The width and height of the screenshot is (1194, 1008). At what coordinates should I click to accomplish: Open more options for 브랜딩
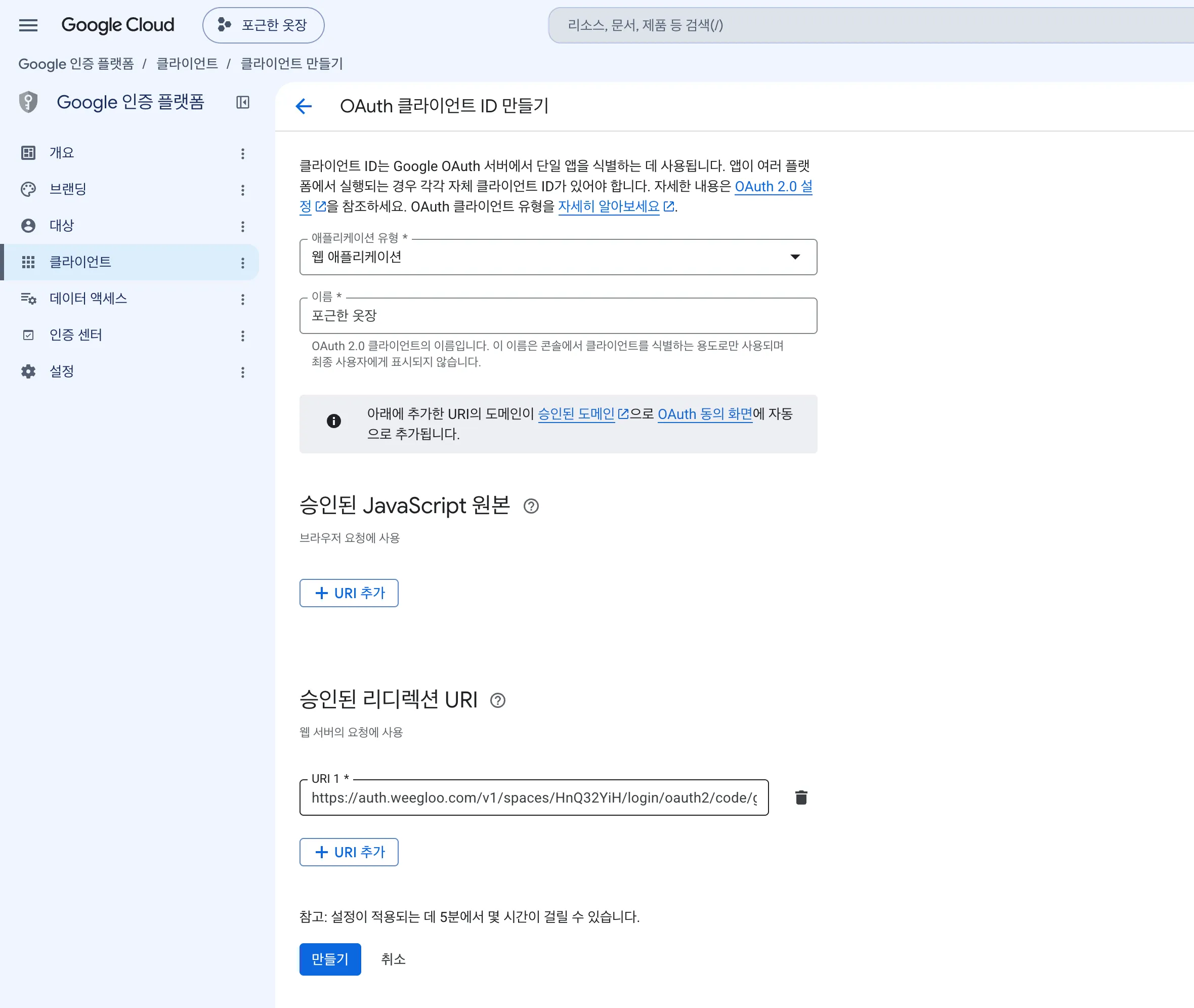click(243, 190)
